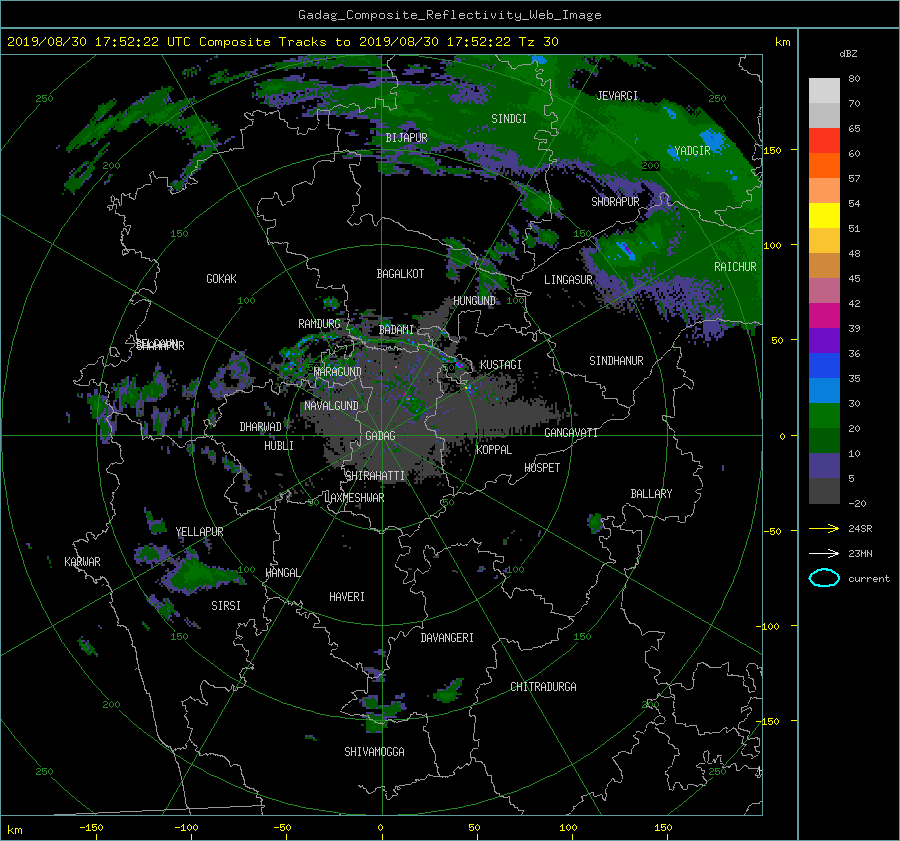900x841 pixels.
Task: Click the 'current' legend label
Action: point(868,579)
